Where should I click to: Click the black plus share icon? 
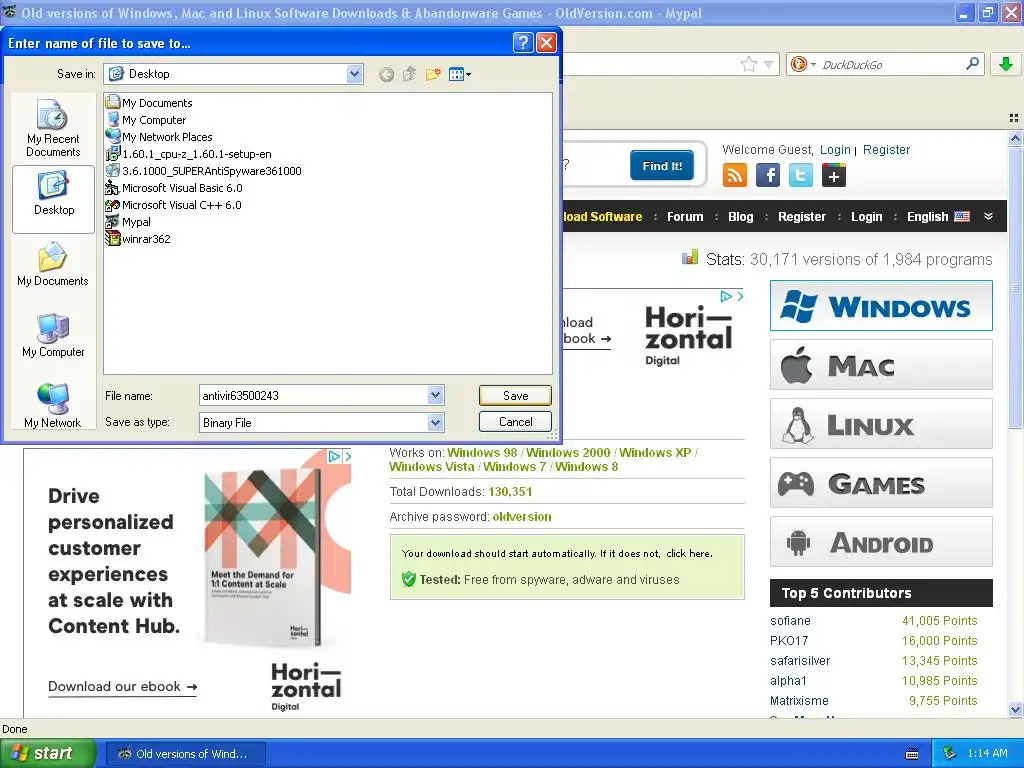tap(833, 175)
